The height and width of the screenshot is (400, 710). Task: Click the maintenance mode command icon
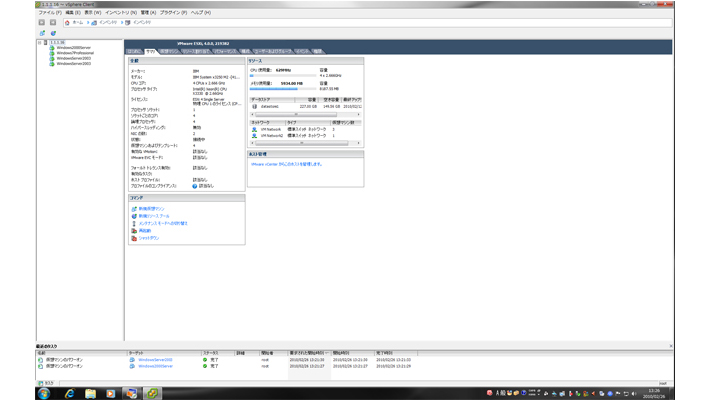coord(134,223)
